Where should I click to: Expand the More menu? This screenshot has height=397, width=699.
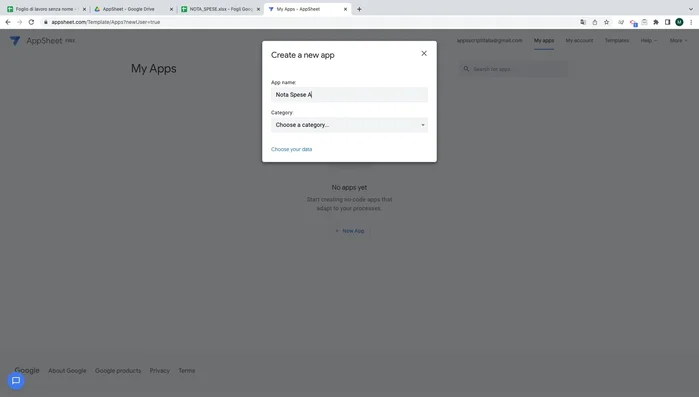[678, 41]
